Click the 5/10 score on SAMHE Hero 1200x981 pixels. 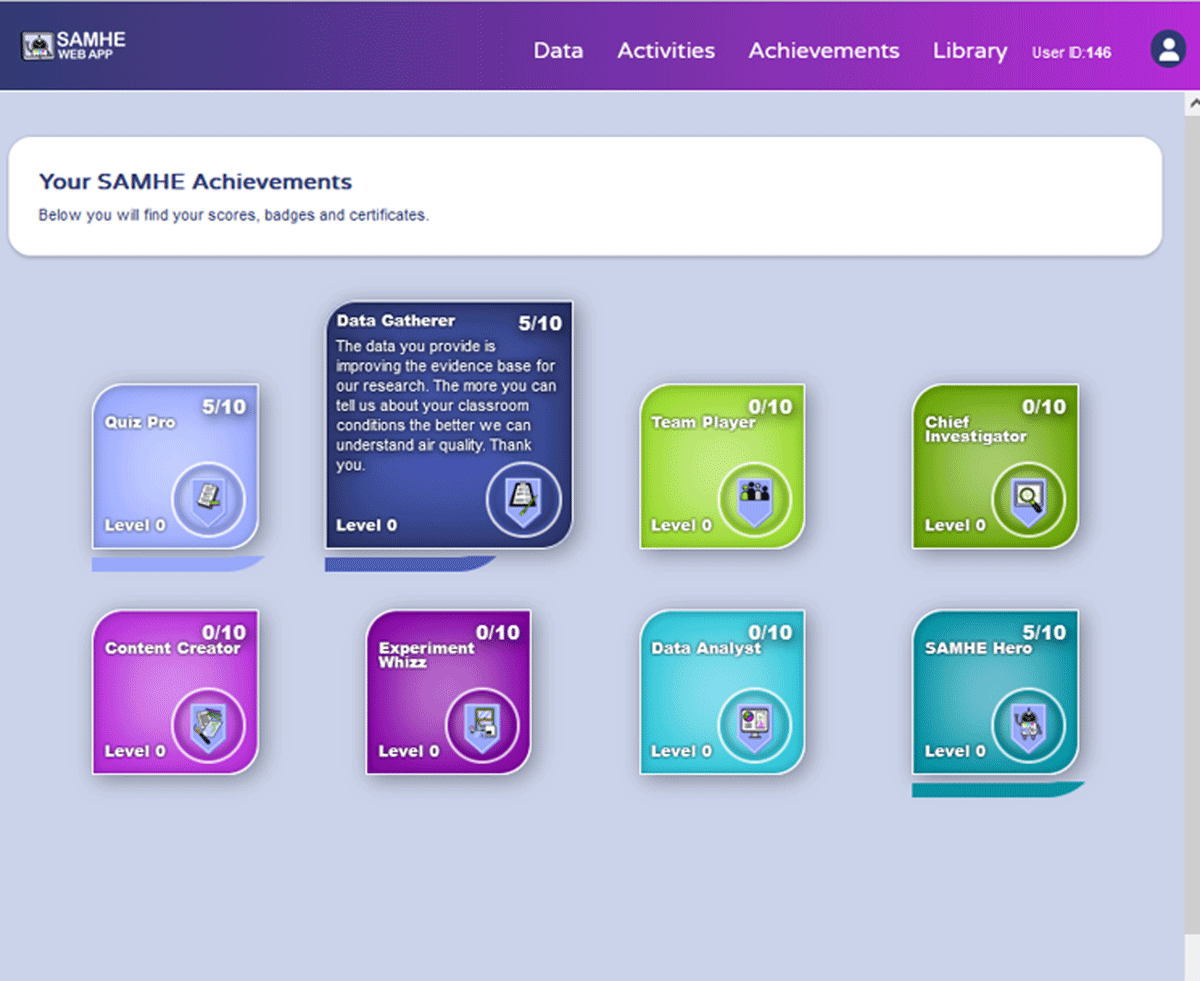(1044, 632)
